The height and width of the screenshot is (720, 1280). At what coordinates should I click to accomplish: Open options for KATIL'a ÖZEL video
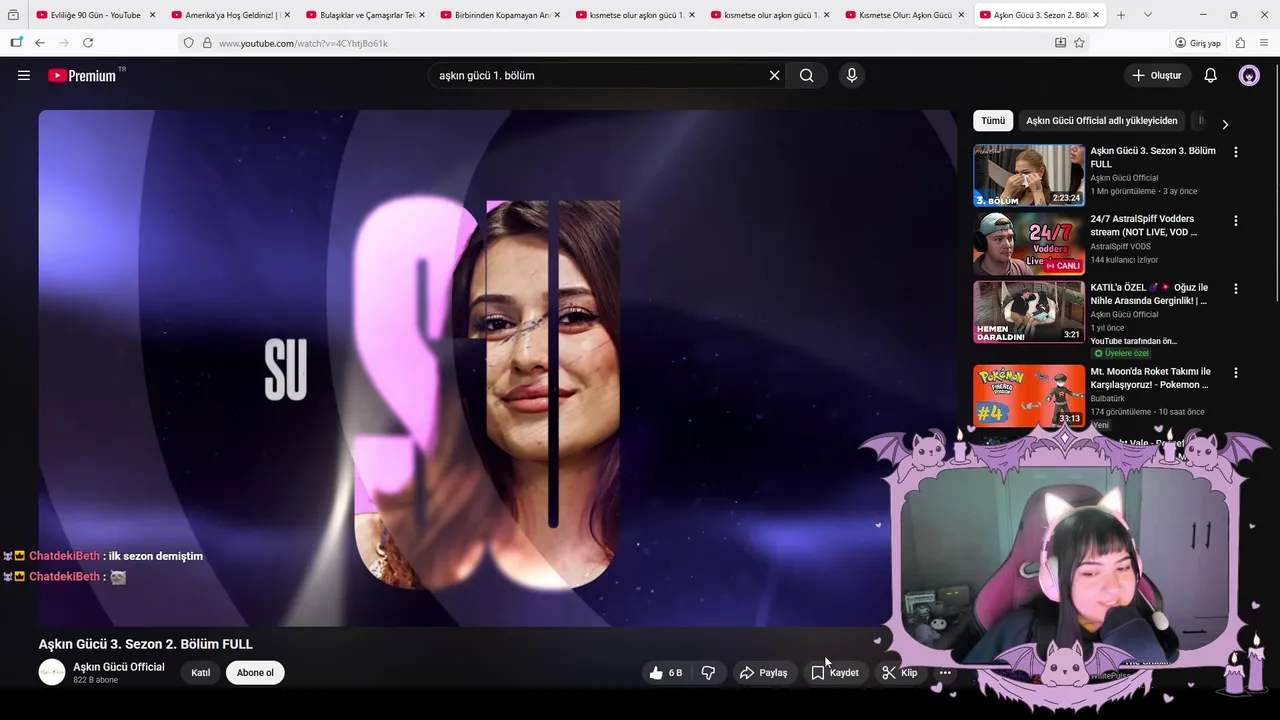(x=1236, y=288)
